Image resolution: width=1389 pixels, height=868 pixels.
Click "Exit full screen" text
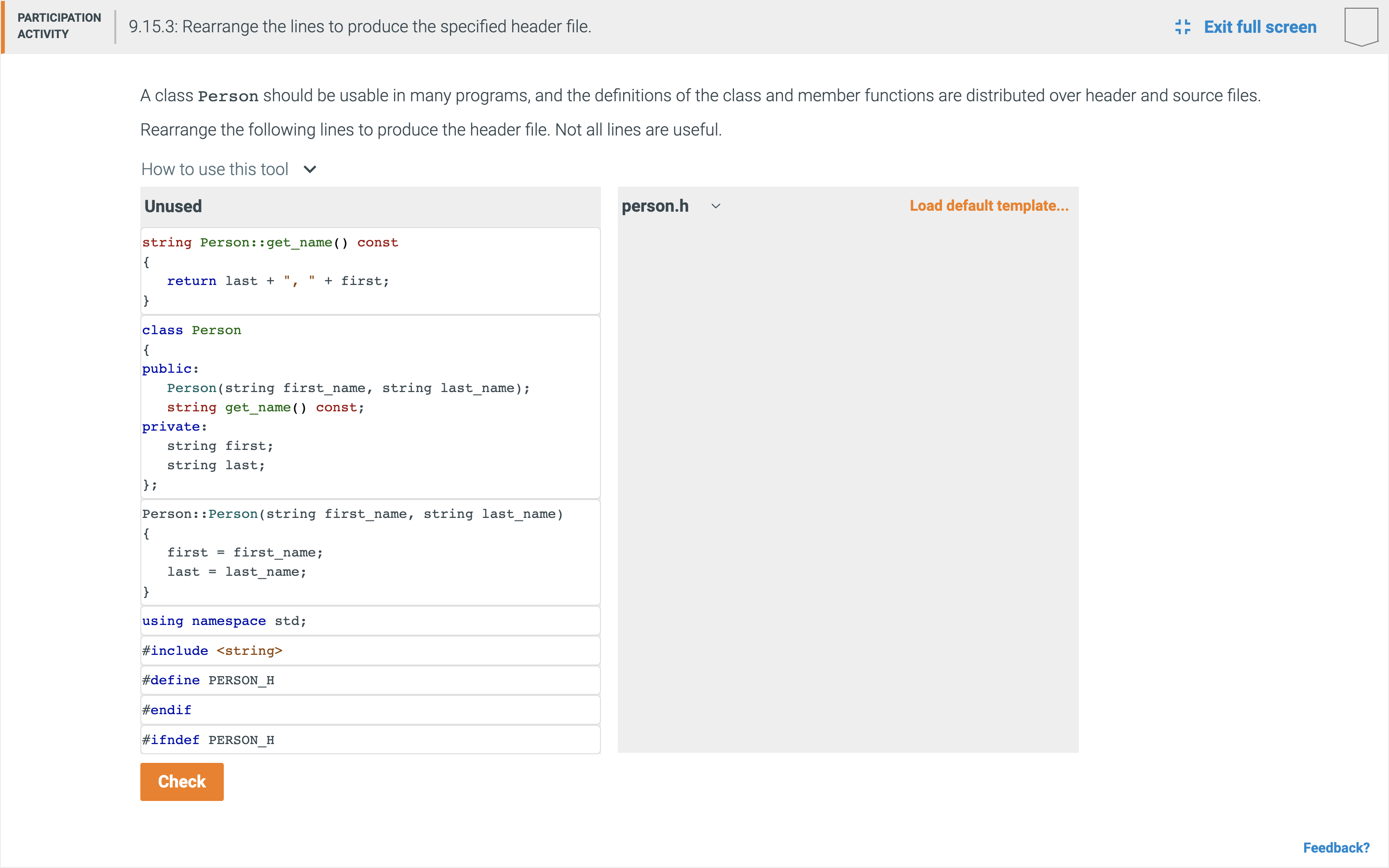coord(1260,27)
